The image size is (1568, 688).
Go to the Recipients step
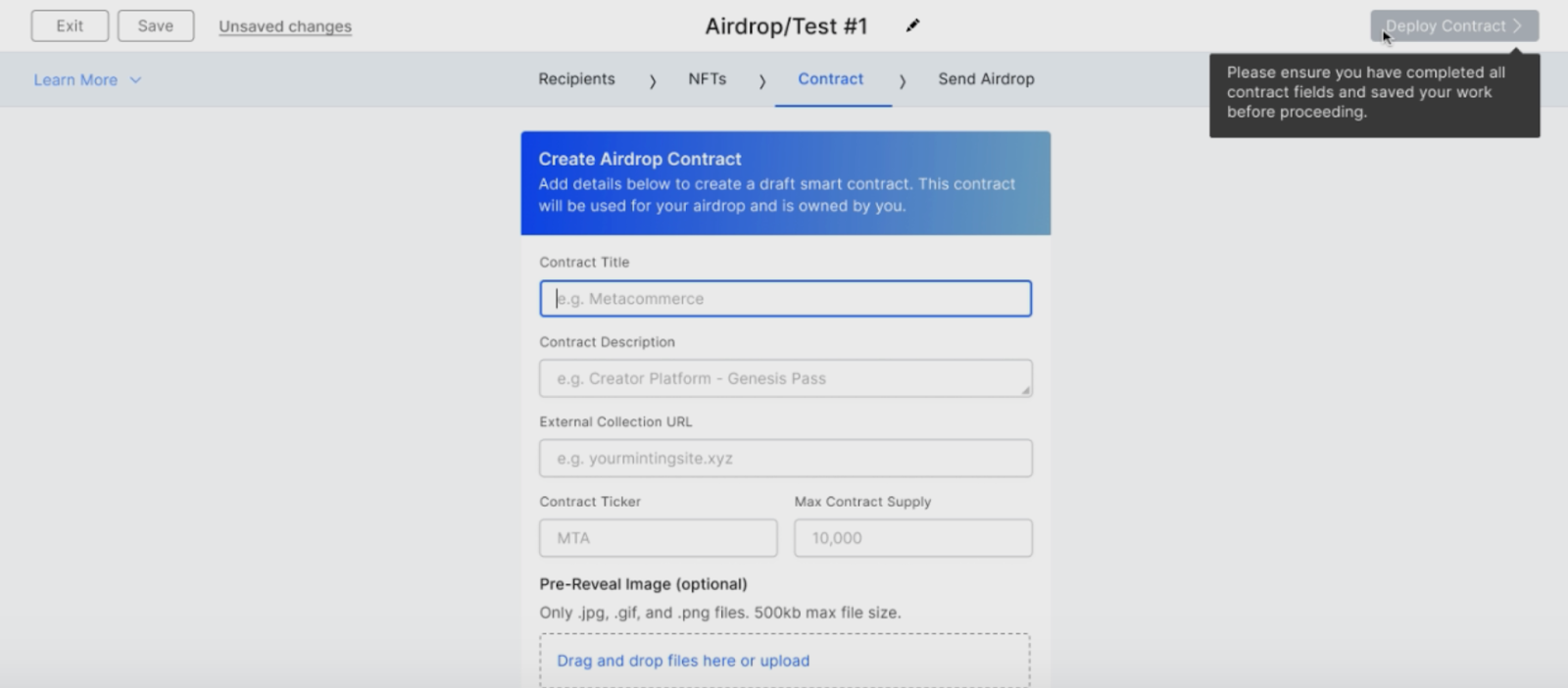(x=576, y=79)
